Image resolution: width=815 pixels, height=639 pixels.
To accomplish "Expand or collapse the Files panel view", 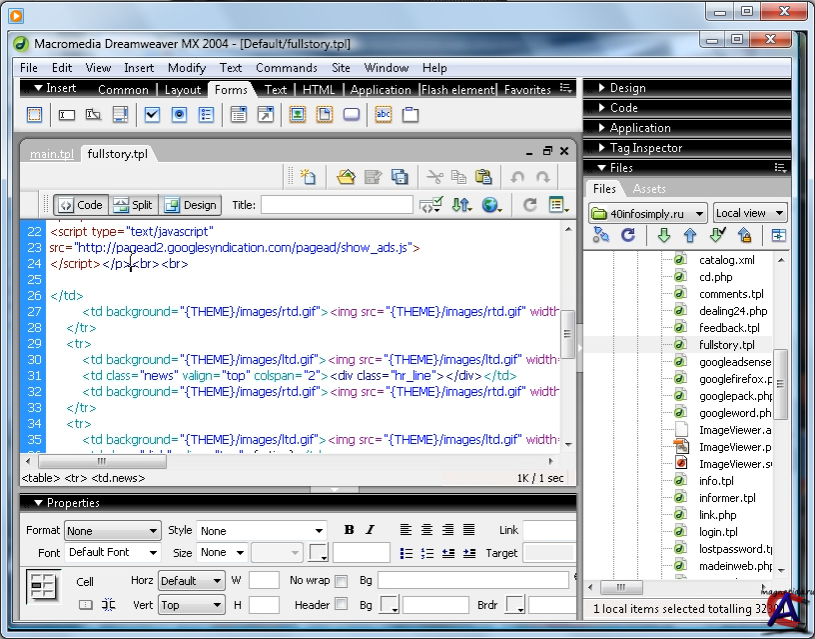I will point(778,236).
